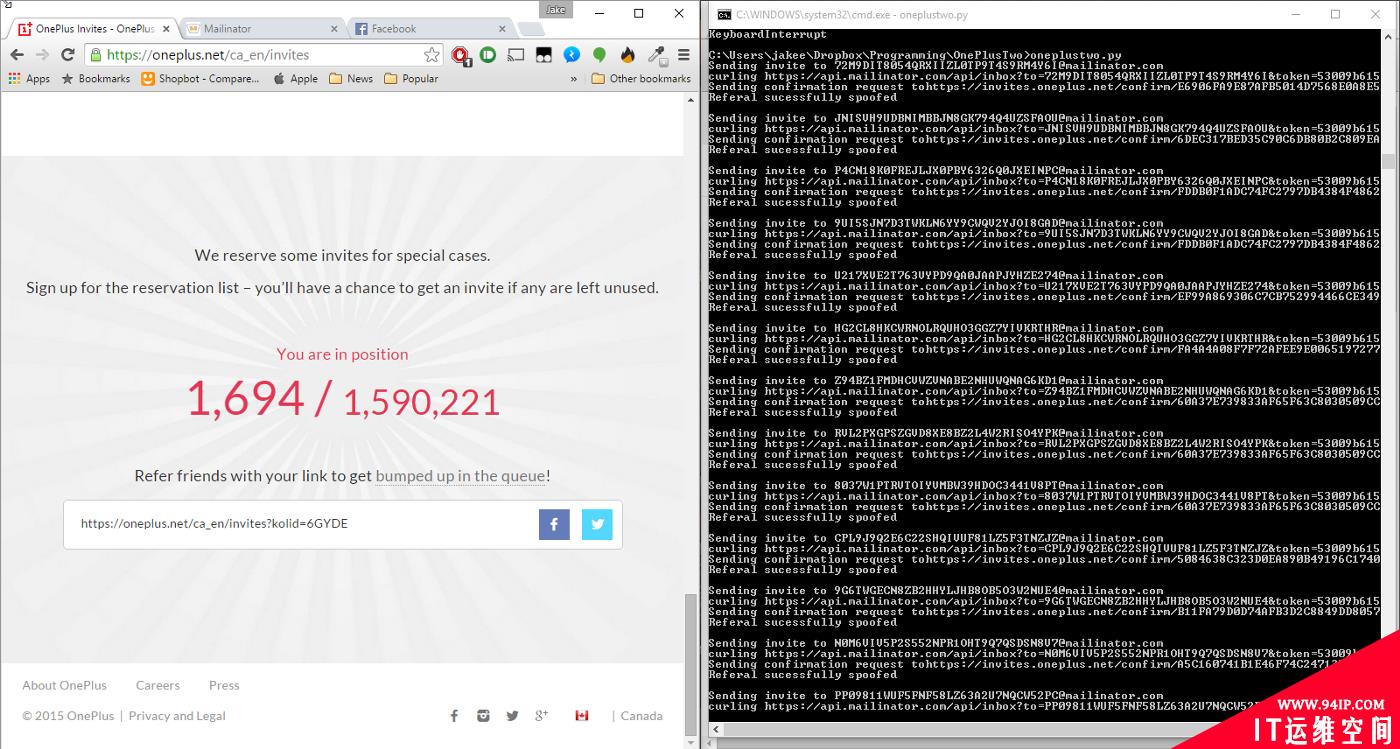
Task: Open OnePlus Facebook page from footer
Action: point(454,715)
